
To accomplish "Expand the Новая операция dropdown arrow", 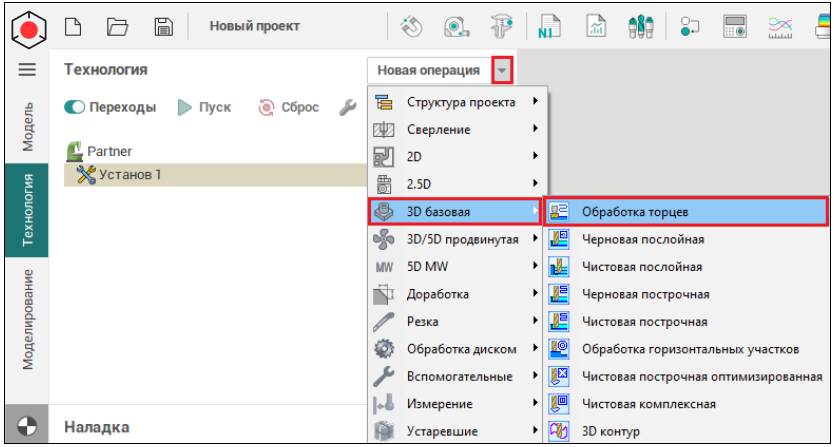I will click(x=506, y=70).
